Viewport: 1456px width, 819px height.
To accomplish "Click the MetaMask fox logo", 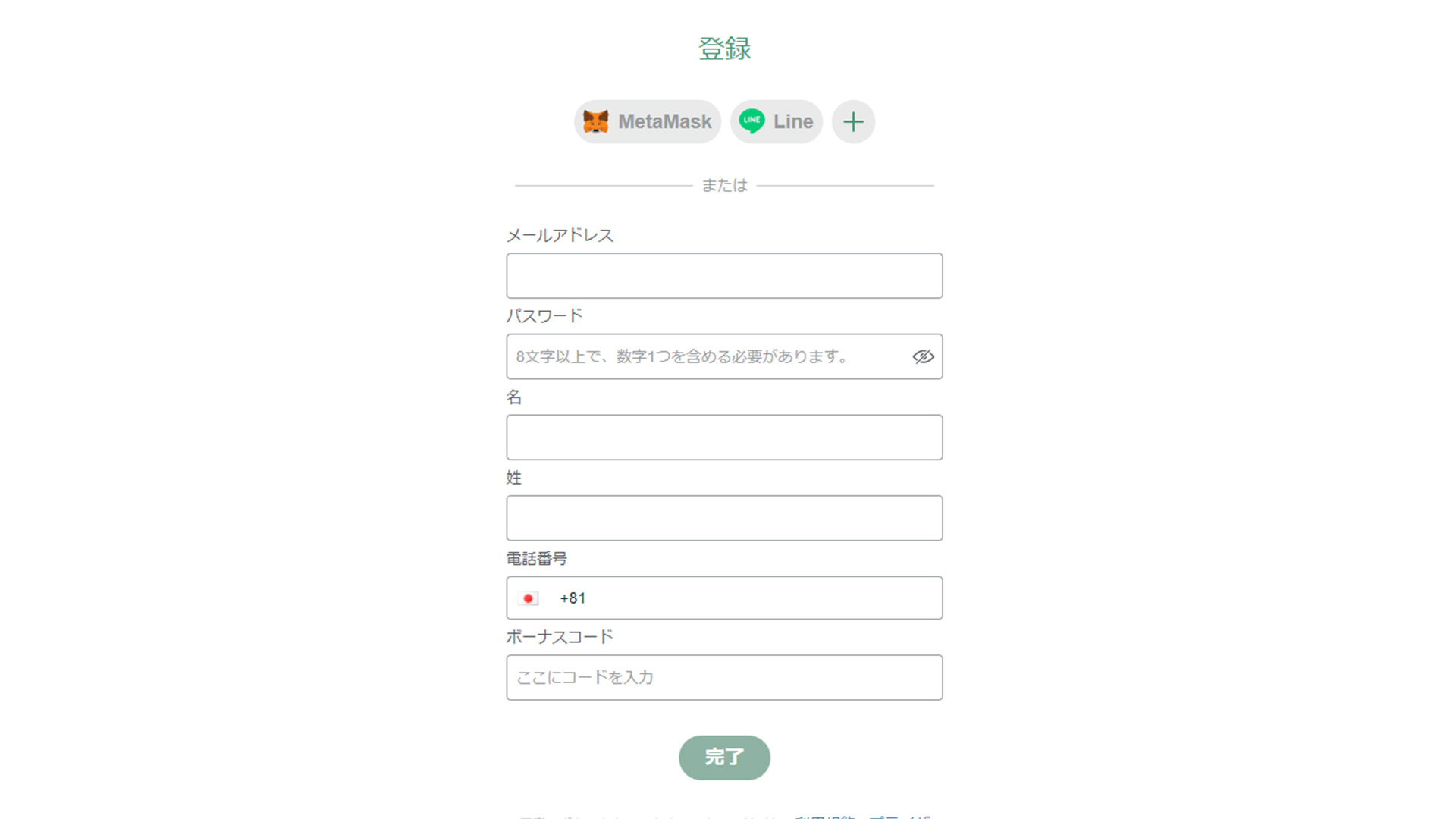I will [x=596, y=121].
